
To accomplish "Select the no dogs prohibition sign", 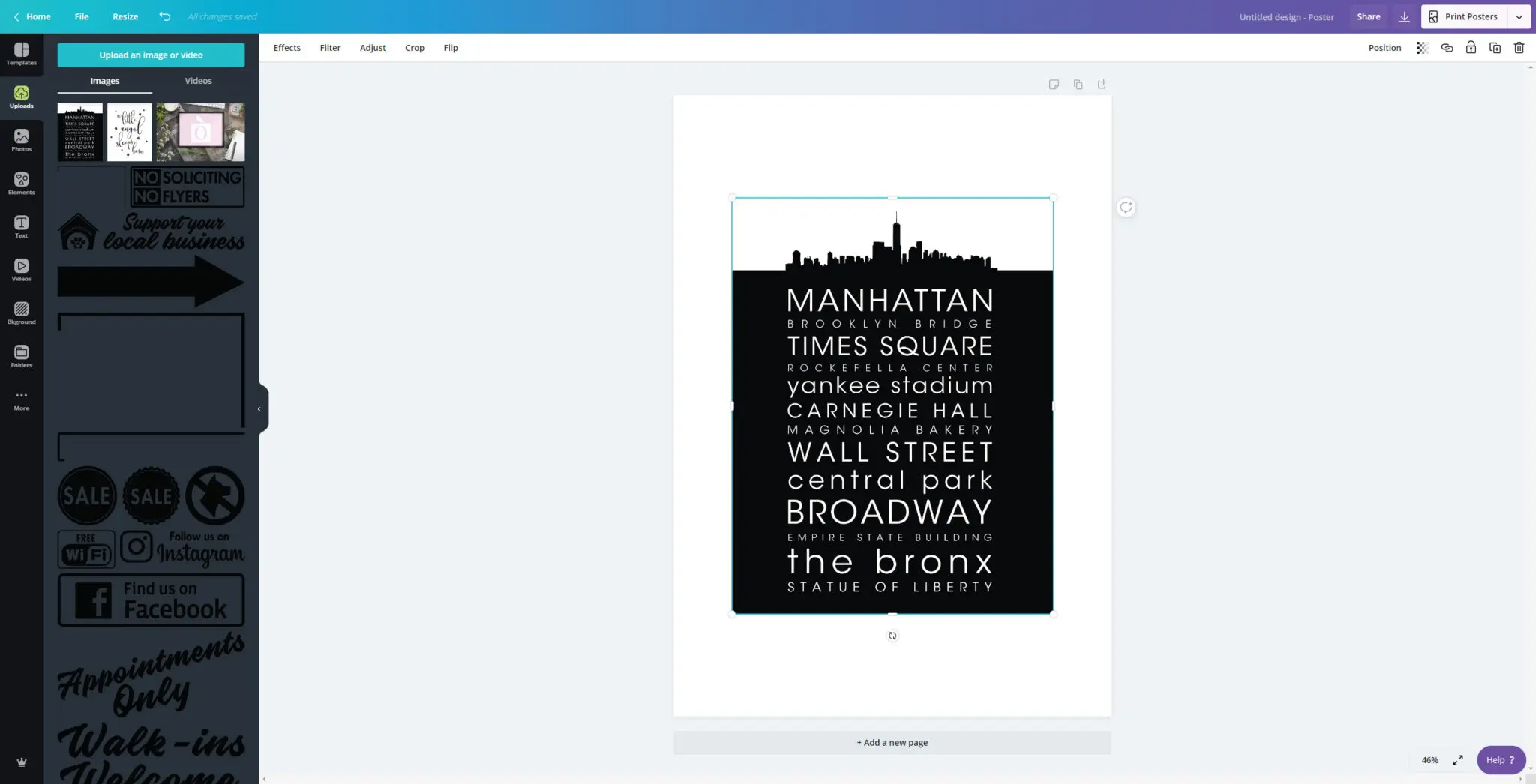I will (215, 495).
